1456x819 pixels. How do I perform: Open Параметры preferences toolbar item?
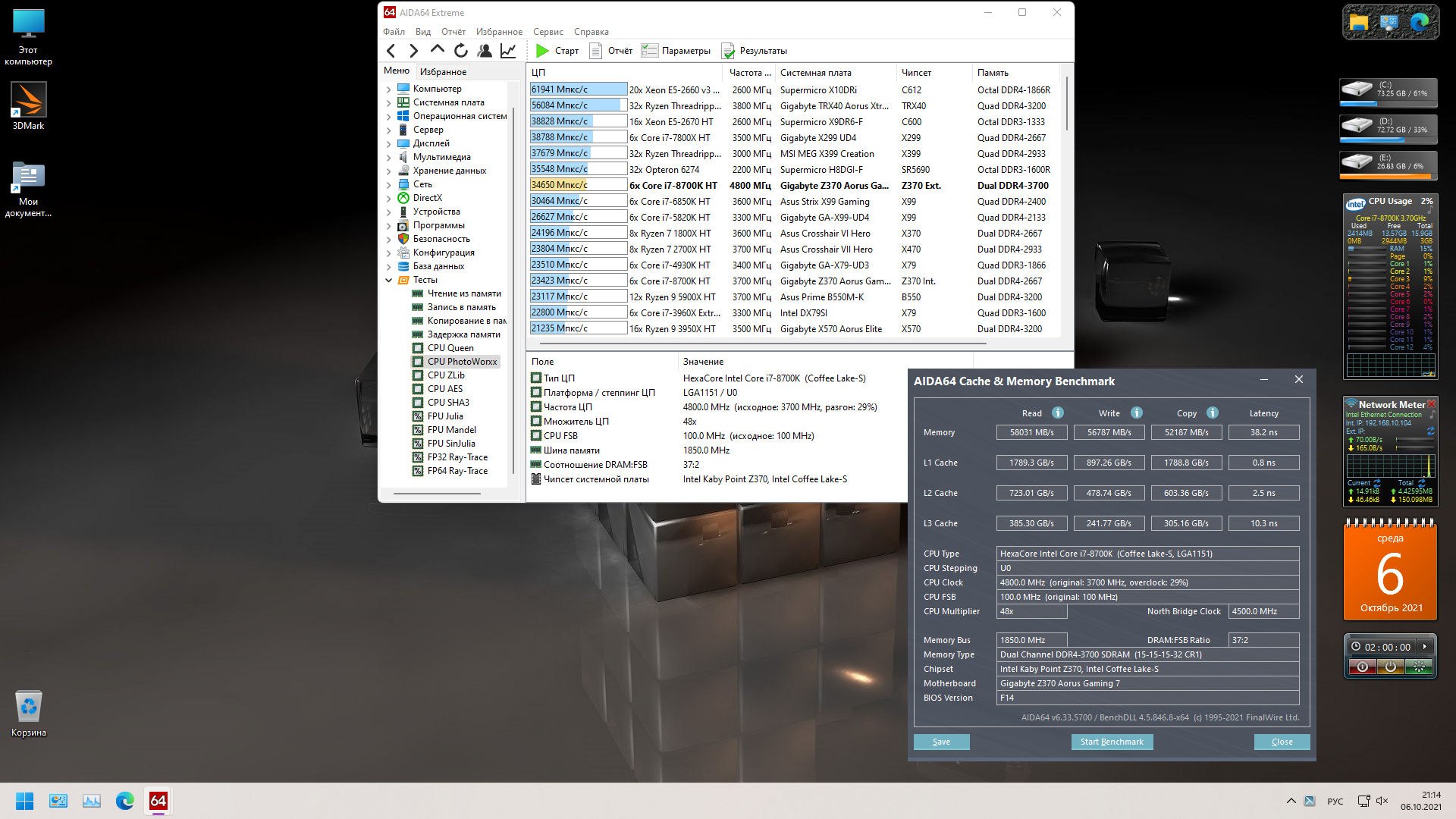[x=676, y=51]
